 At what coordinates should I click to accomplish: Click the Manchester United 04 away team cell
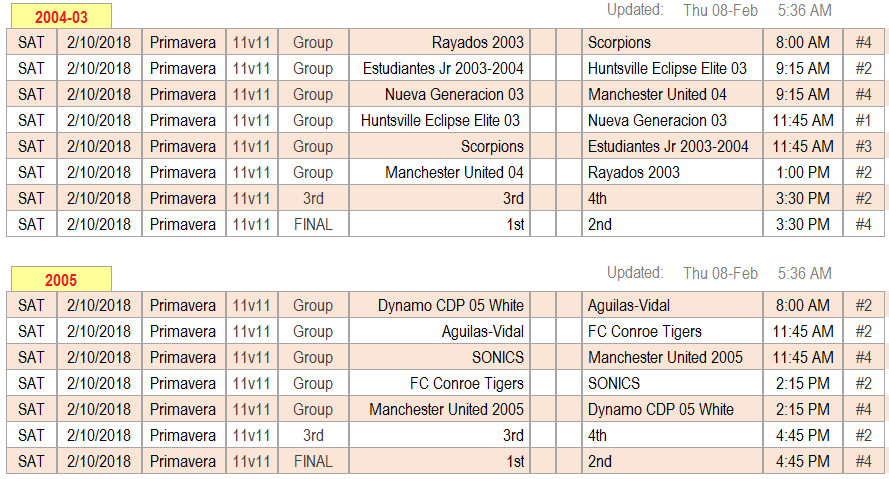click(672, 95)
